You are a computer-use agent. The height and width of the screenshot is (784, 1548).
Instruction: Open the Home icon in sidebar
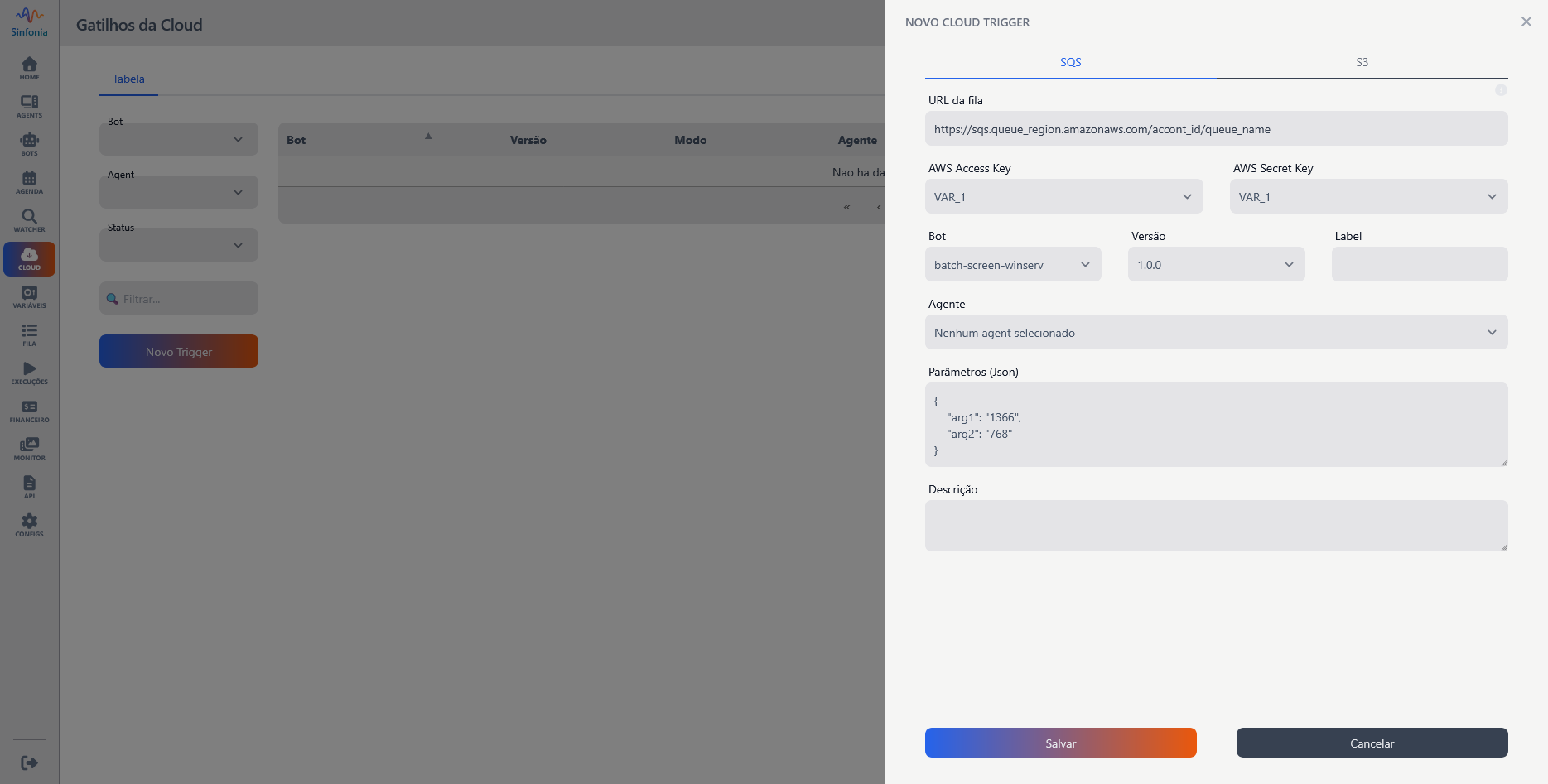(x=29, y=68)
